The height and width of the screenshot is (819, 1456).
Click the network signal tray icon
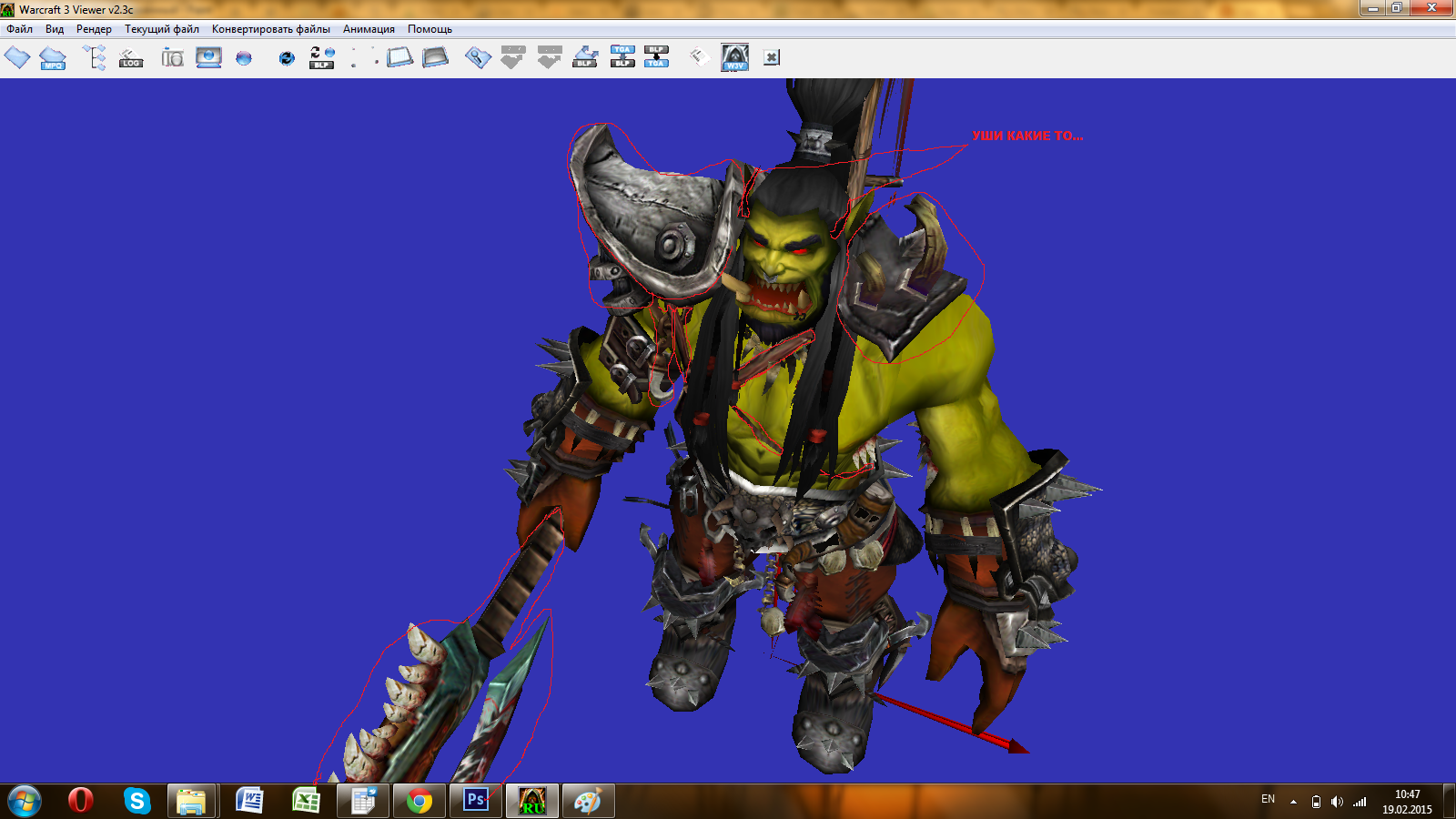pos(1360,802)
